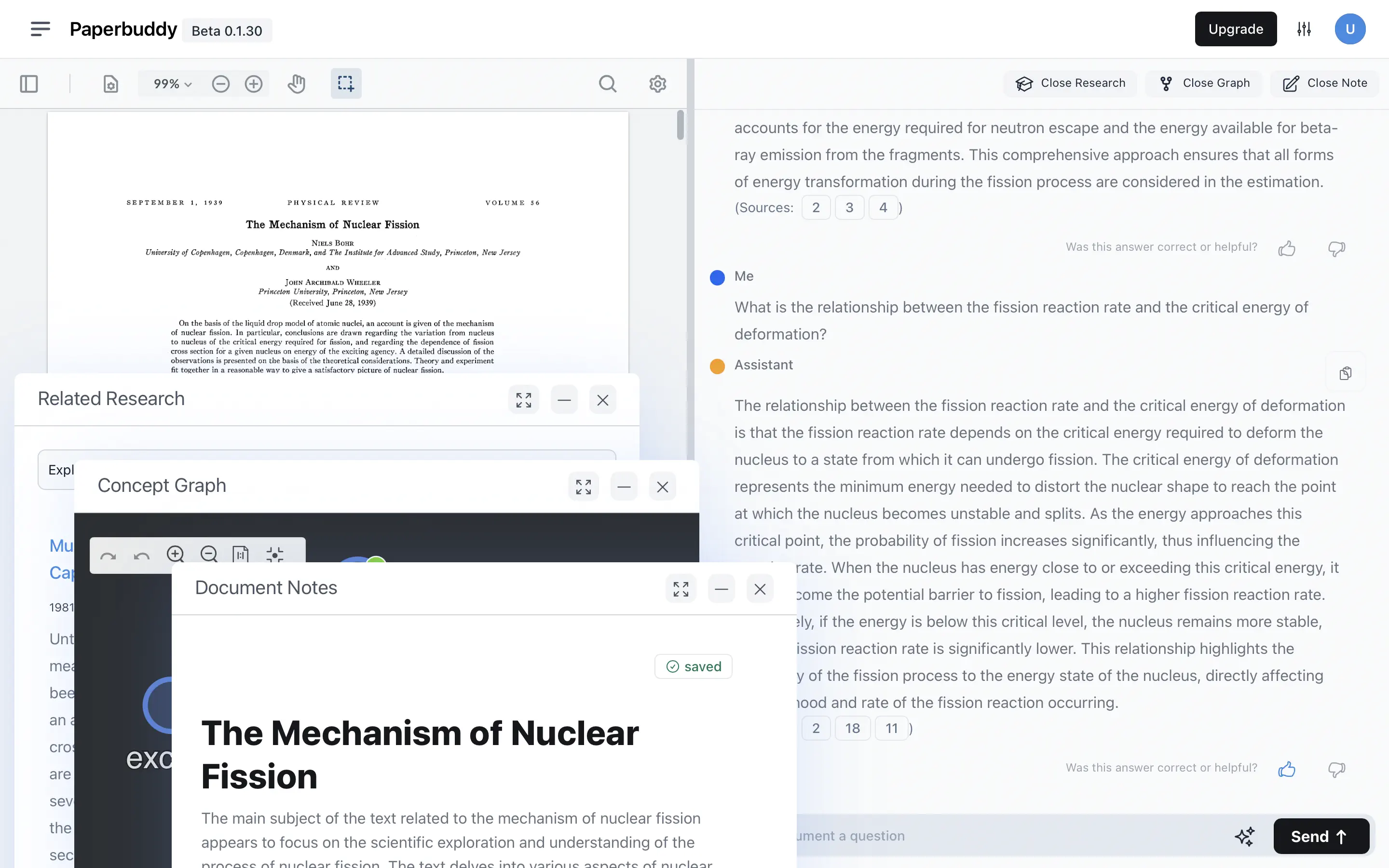The image size is (1389, 868).
Task: Give a thumbs down to the first answer
Action: click(1335, 248)
